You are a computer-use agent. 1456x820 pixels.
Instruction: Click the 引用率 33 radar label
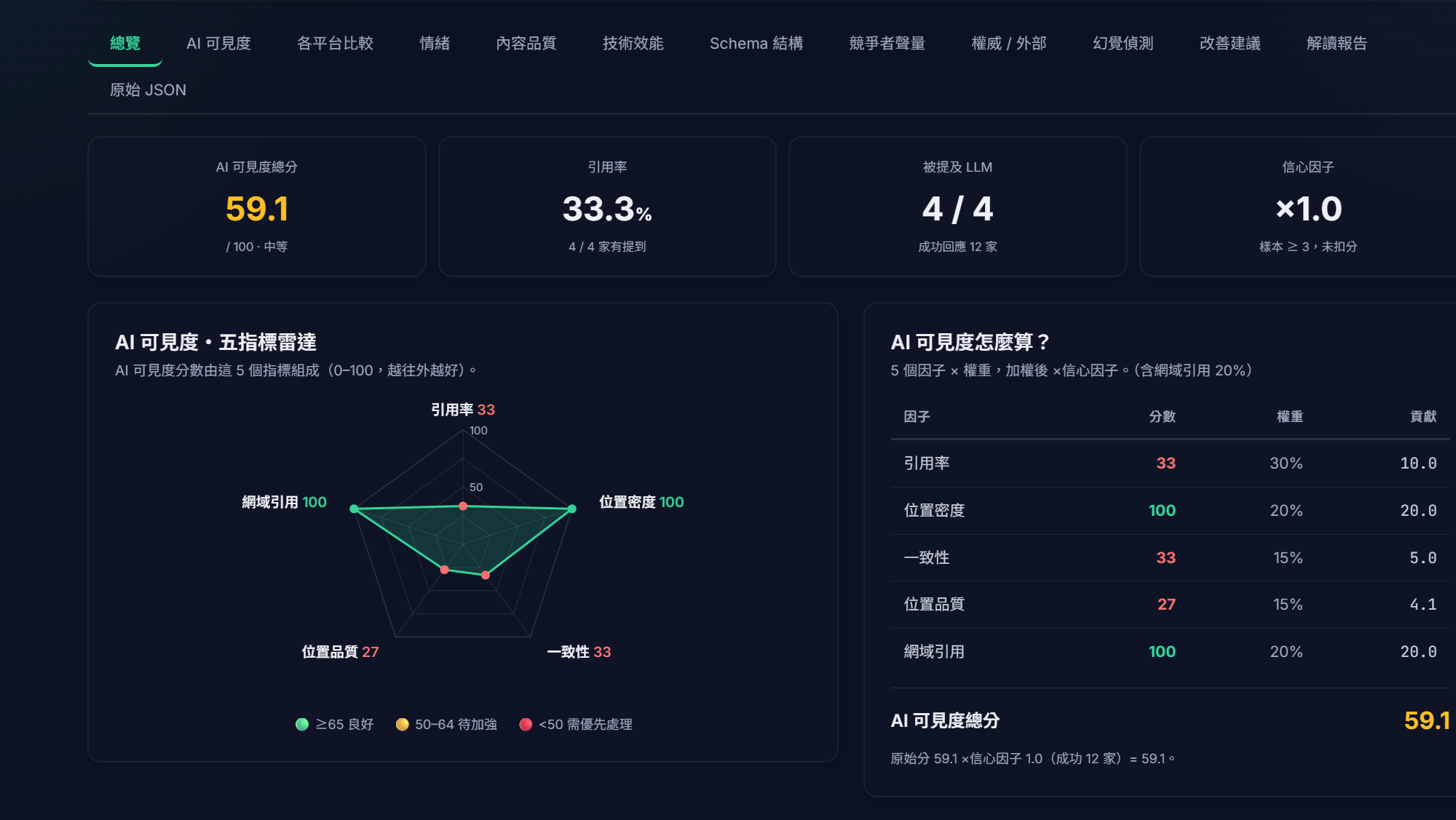point(462,410)
